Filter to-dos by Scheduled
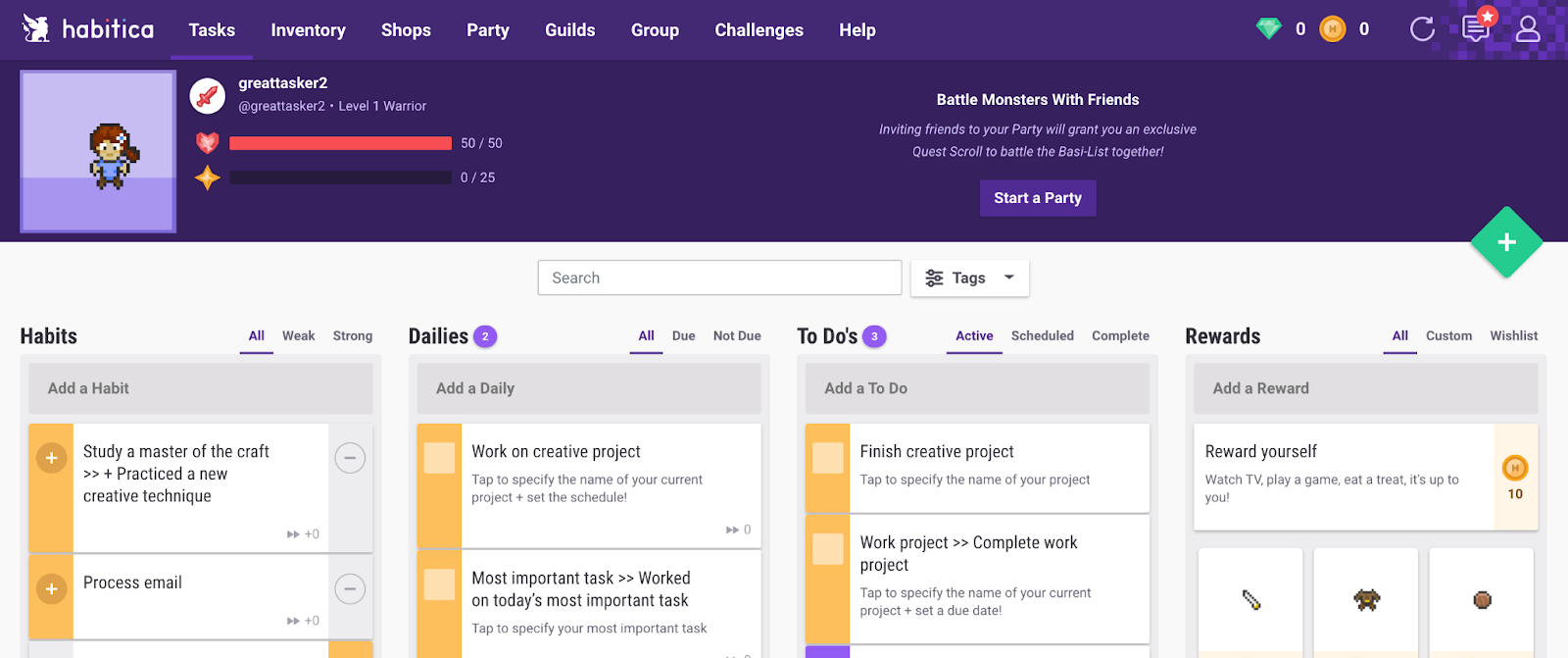 pyautogui.click(x=1043, y=335)
